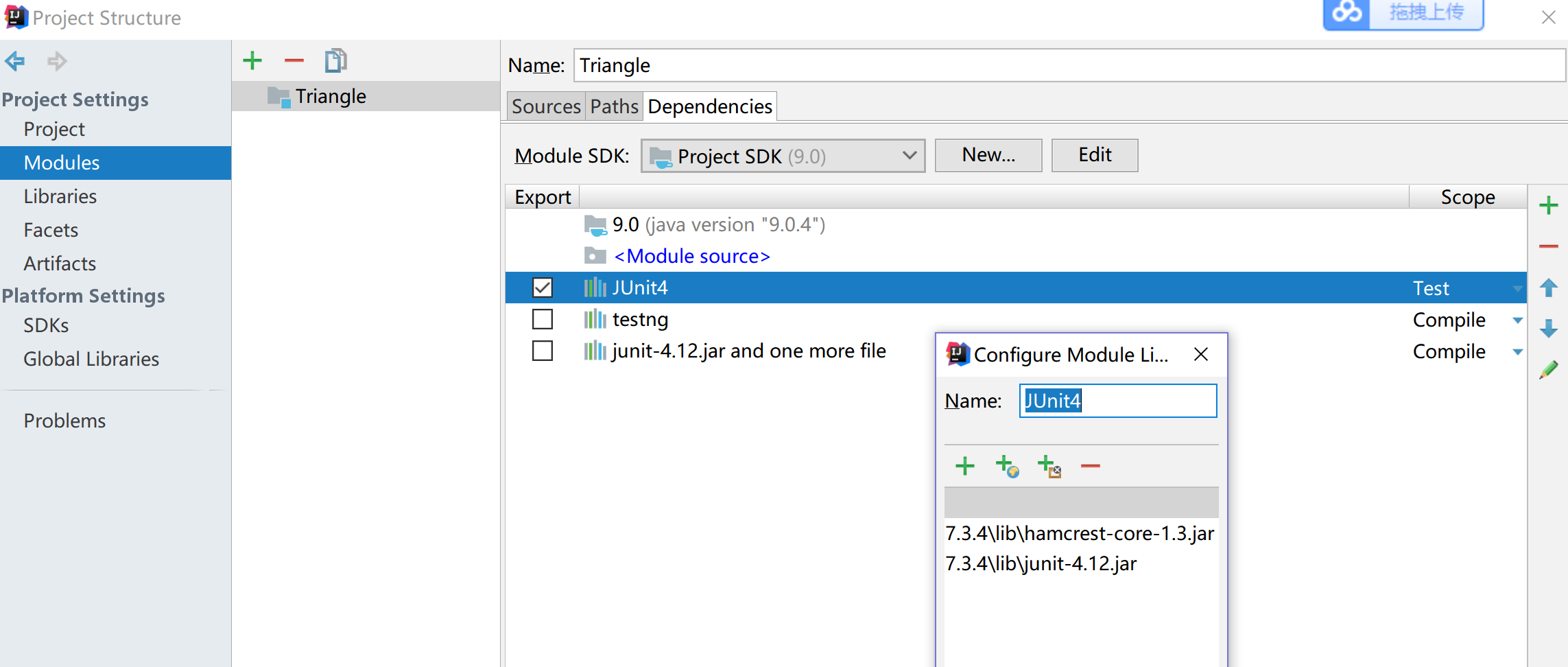Select the Dependencies tab
The image size is (1568, 667).
(x=710, y=106)
